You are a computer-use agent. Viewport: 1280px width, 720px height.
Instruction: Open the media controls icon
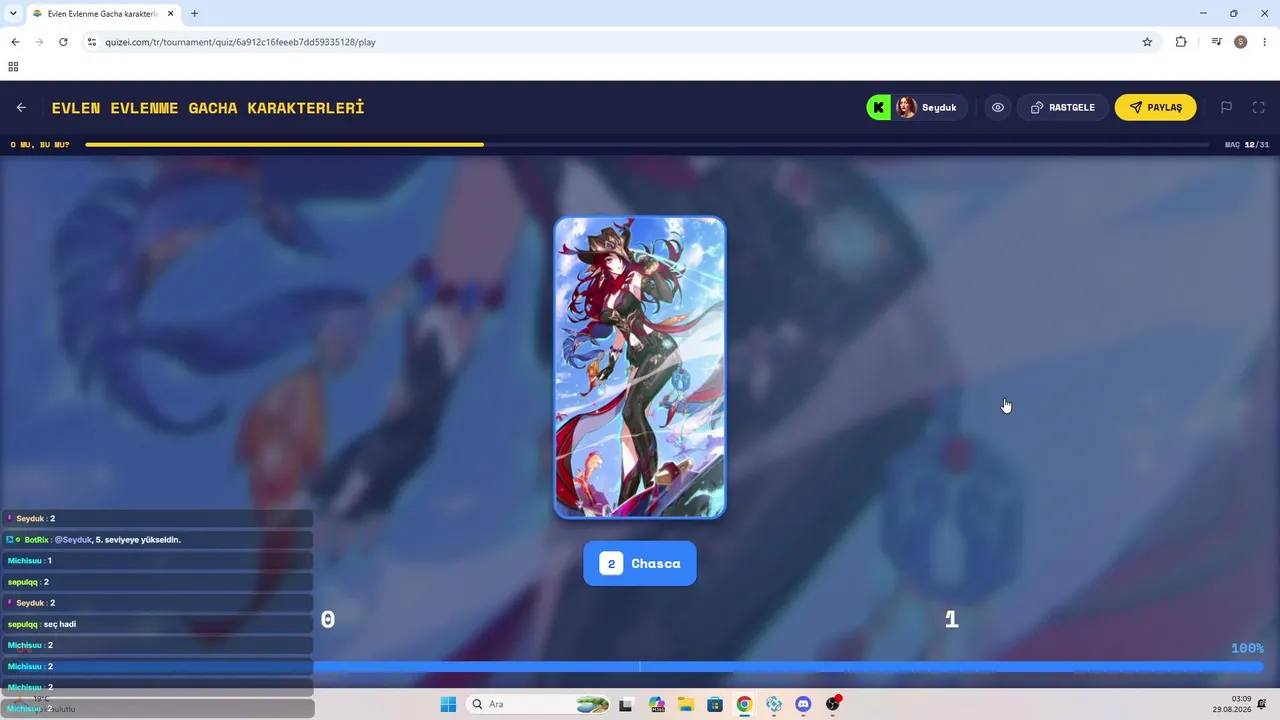[1216, 42]
